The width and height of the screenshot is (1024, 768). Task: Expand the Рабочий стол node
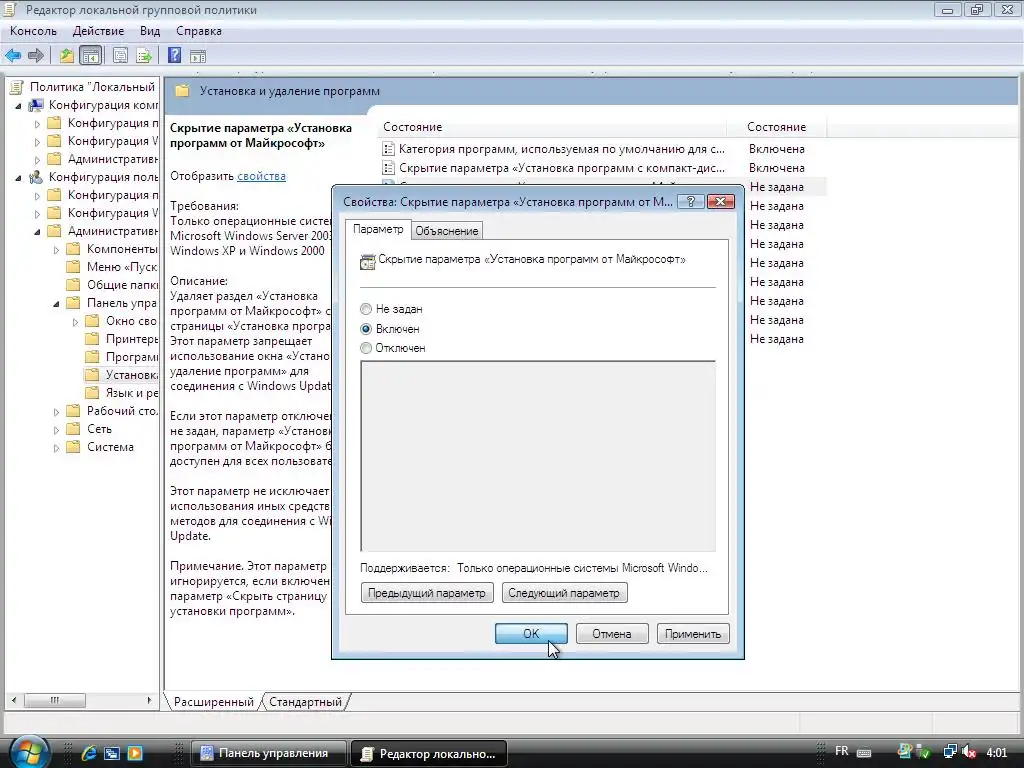(56, 411)
